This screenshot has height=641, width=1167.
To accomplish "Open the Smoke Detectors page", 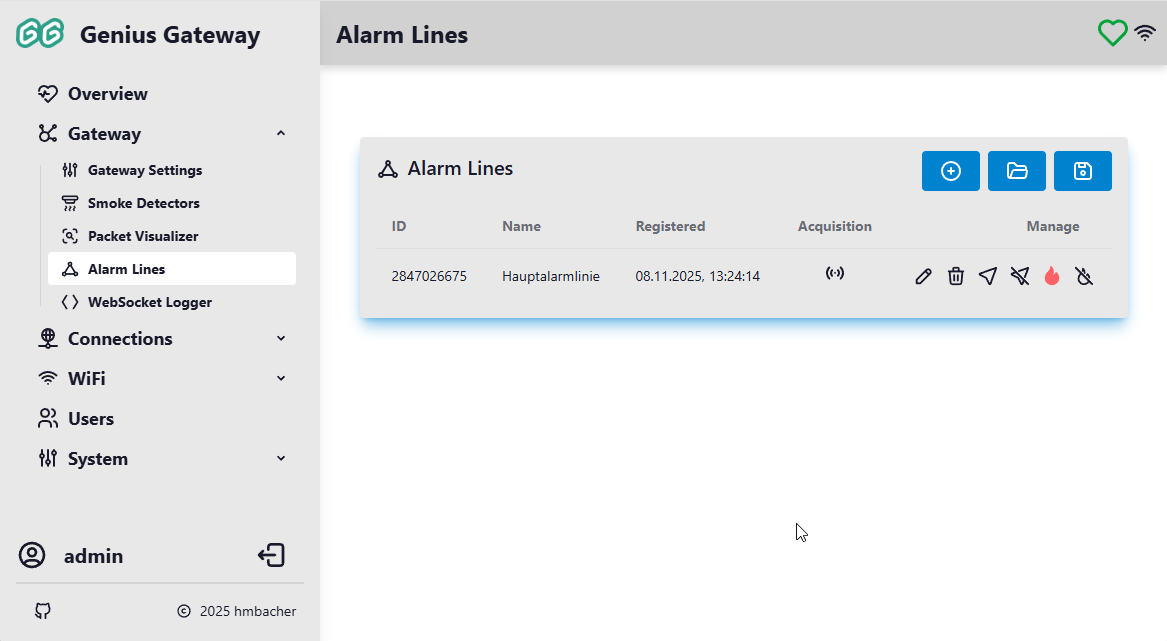I will 143,203.
